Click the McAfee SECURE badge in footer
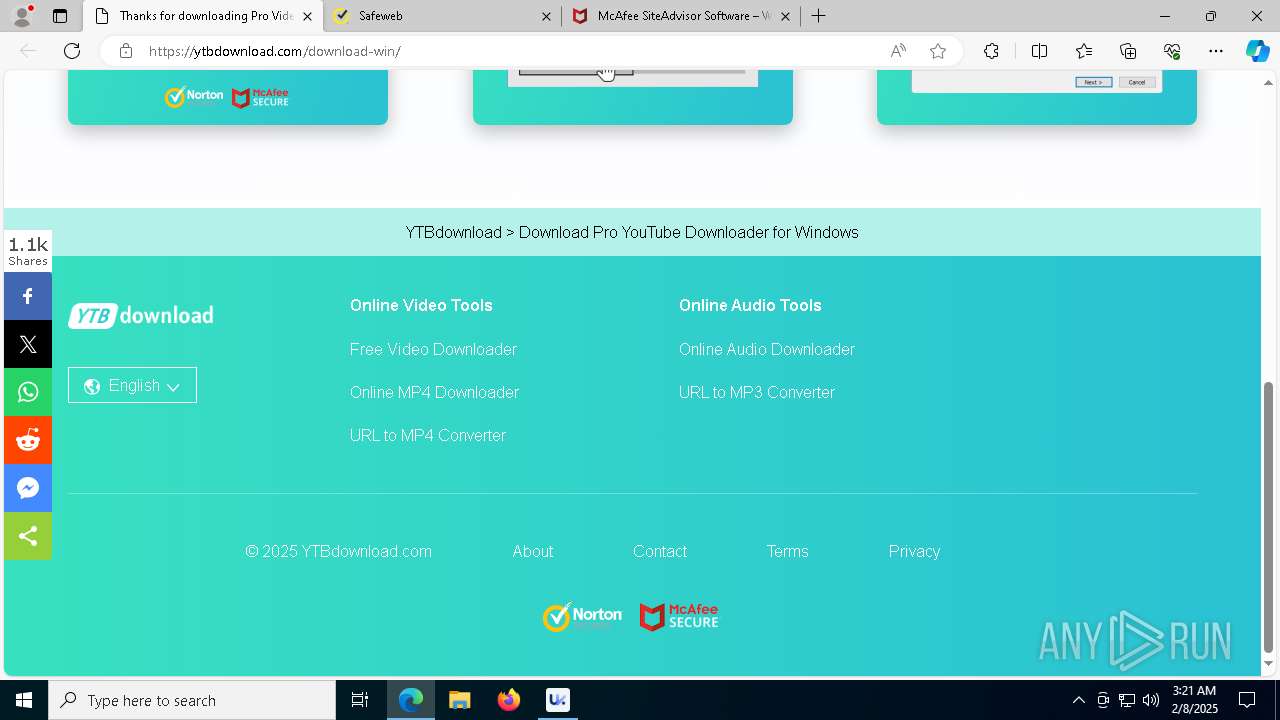Screen dimensions: 1280x720 click(679, 616)
